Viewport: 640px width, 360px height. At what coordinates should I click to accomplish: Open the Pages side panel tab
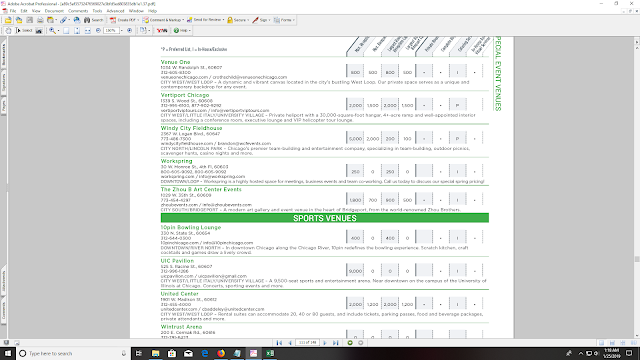[x=3, y=106]
